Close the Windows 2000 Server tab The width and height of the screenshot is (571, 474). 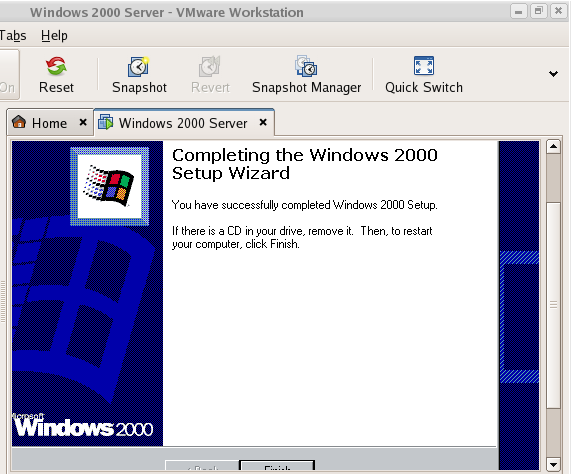(263, 122)
